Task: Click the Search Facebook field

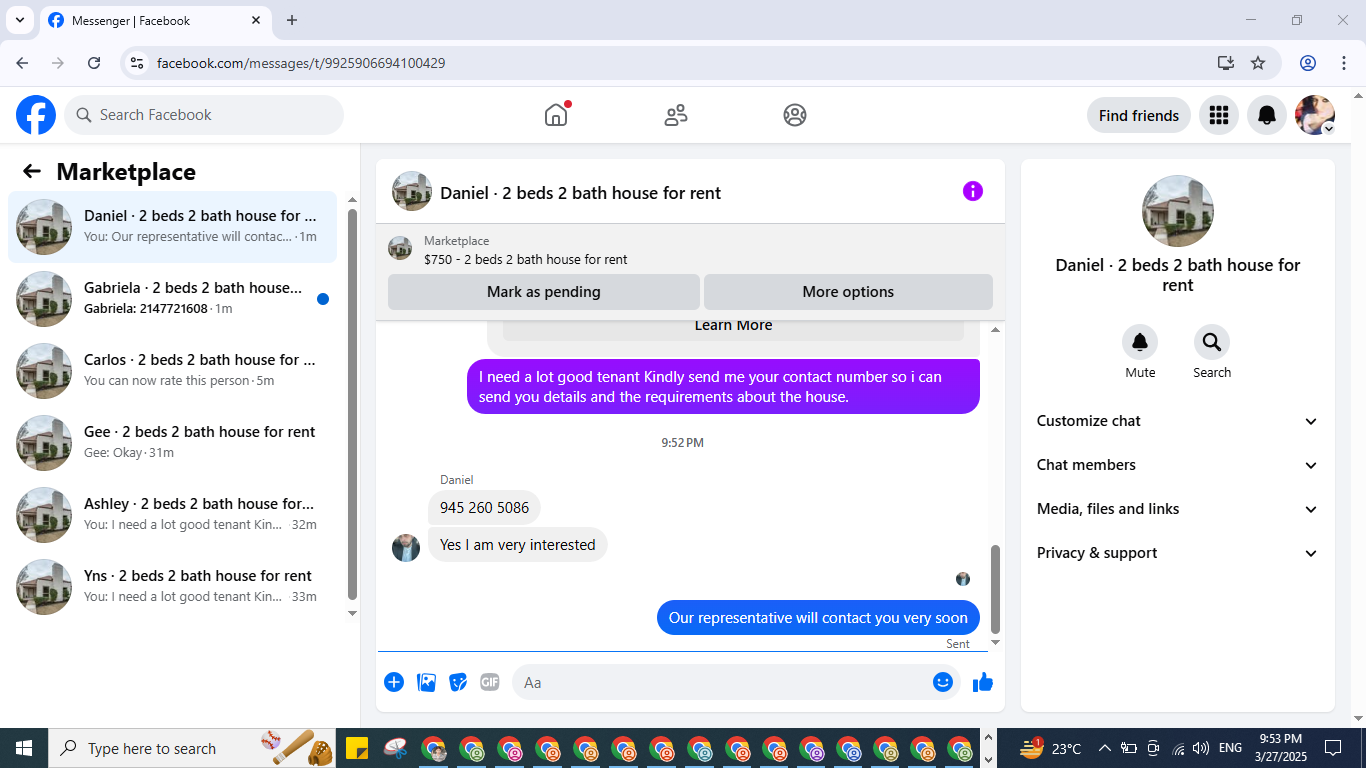Action: pos(204,115)
